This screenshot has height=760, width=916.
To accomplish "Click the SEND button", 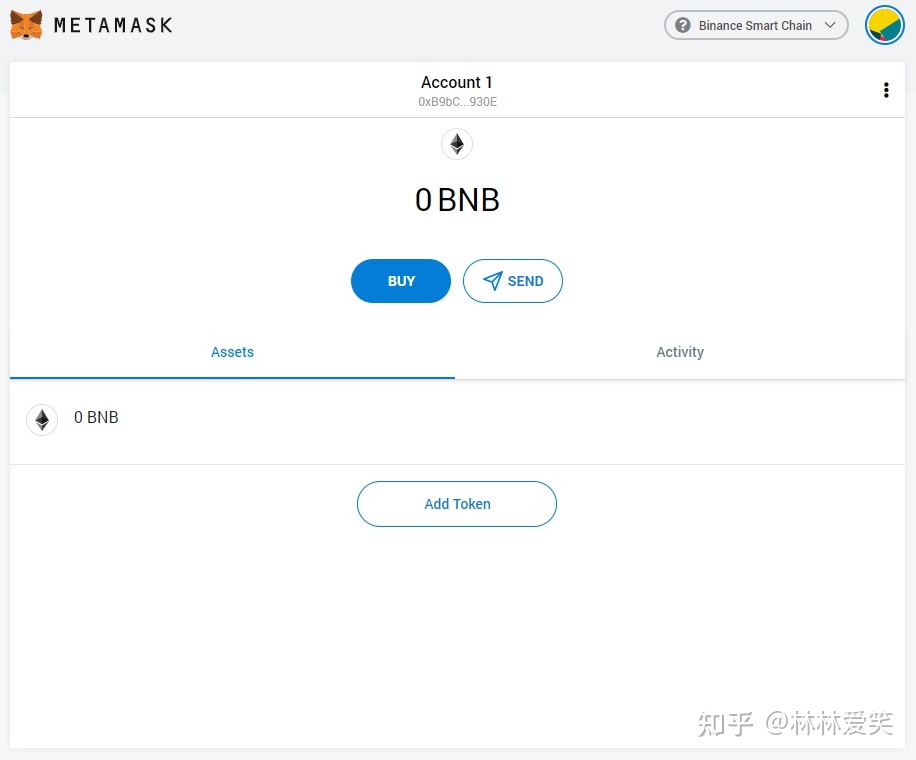I will pos(513,281).
